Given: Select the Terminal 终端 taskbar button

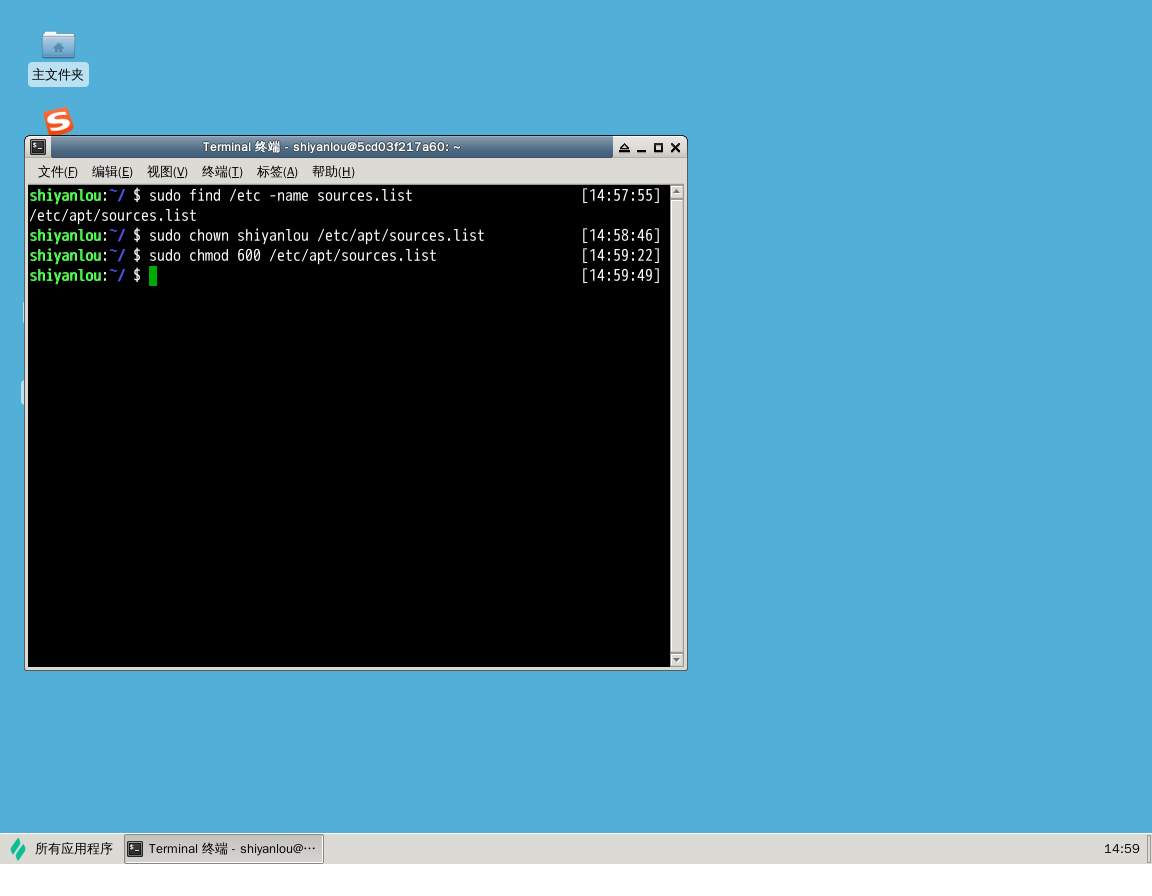Looking at the screenshot, I should 224,849.
